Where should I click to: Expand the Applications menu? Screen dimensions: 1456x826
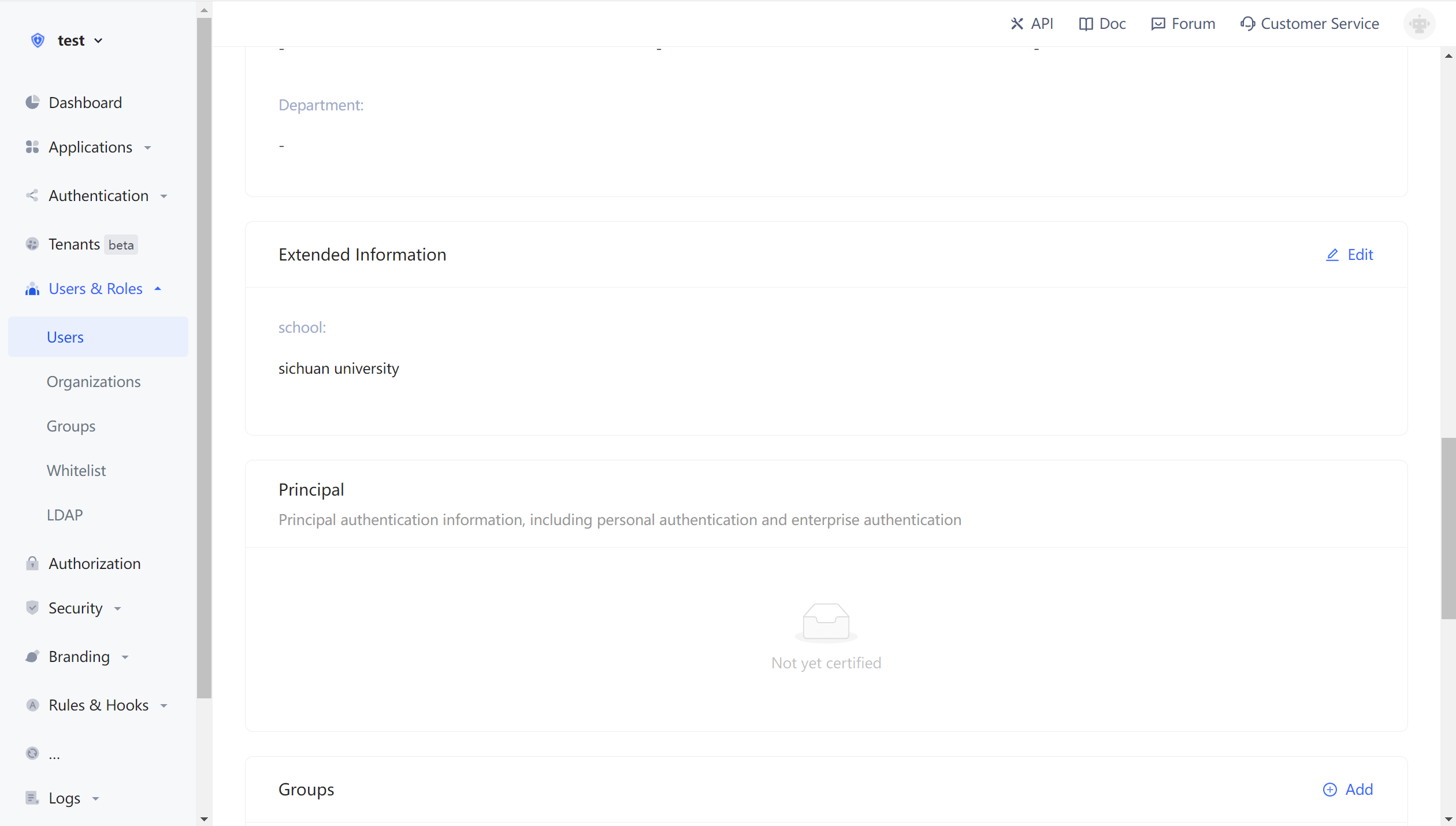pos(90,147)
